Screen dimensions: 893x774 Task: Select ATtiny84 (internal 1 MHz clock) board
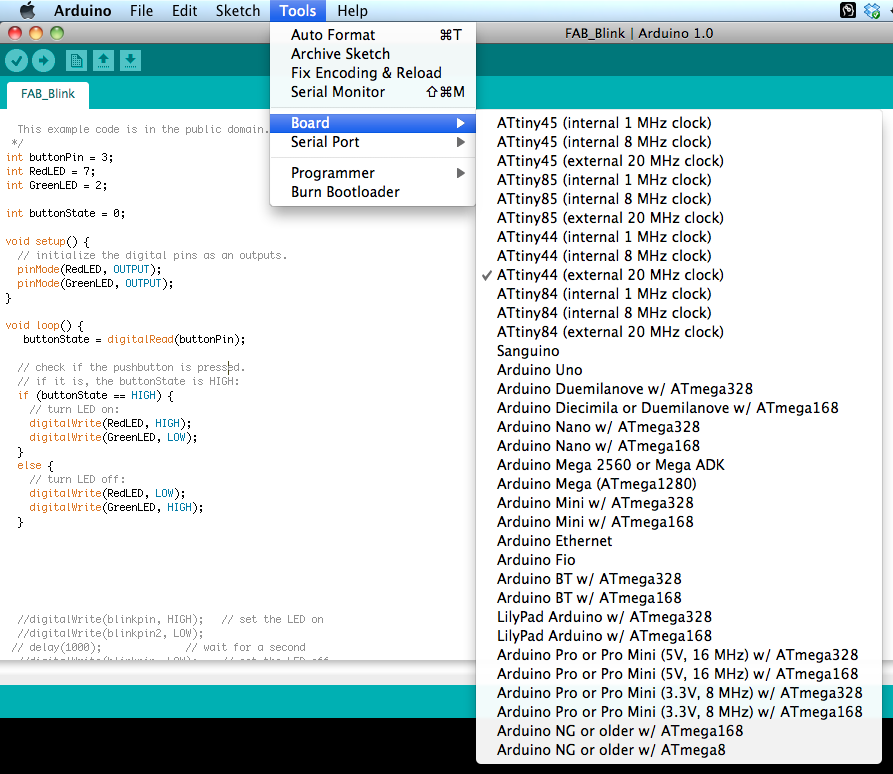pos(678,294)
